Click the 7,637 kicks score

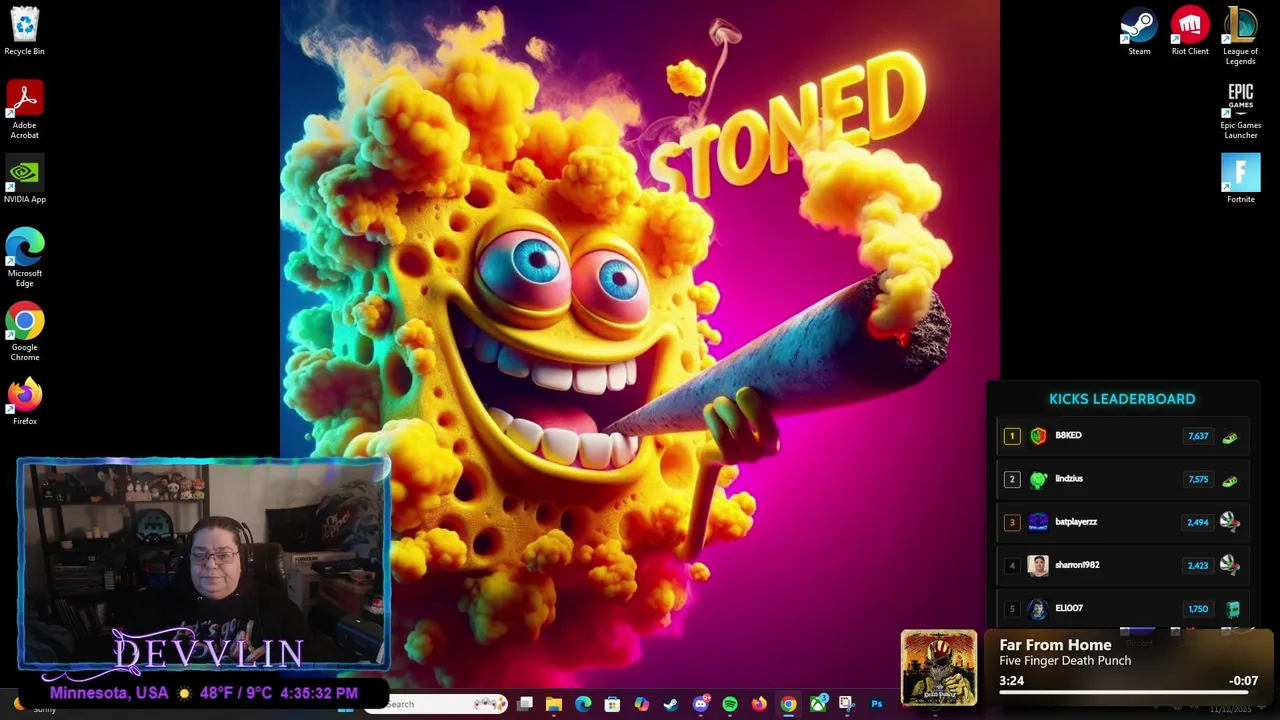1198,436
